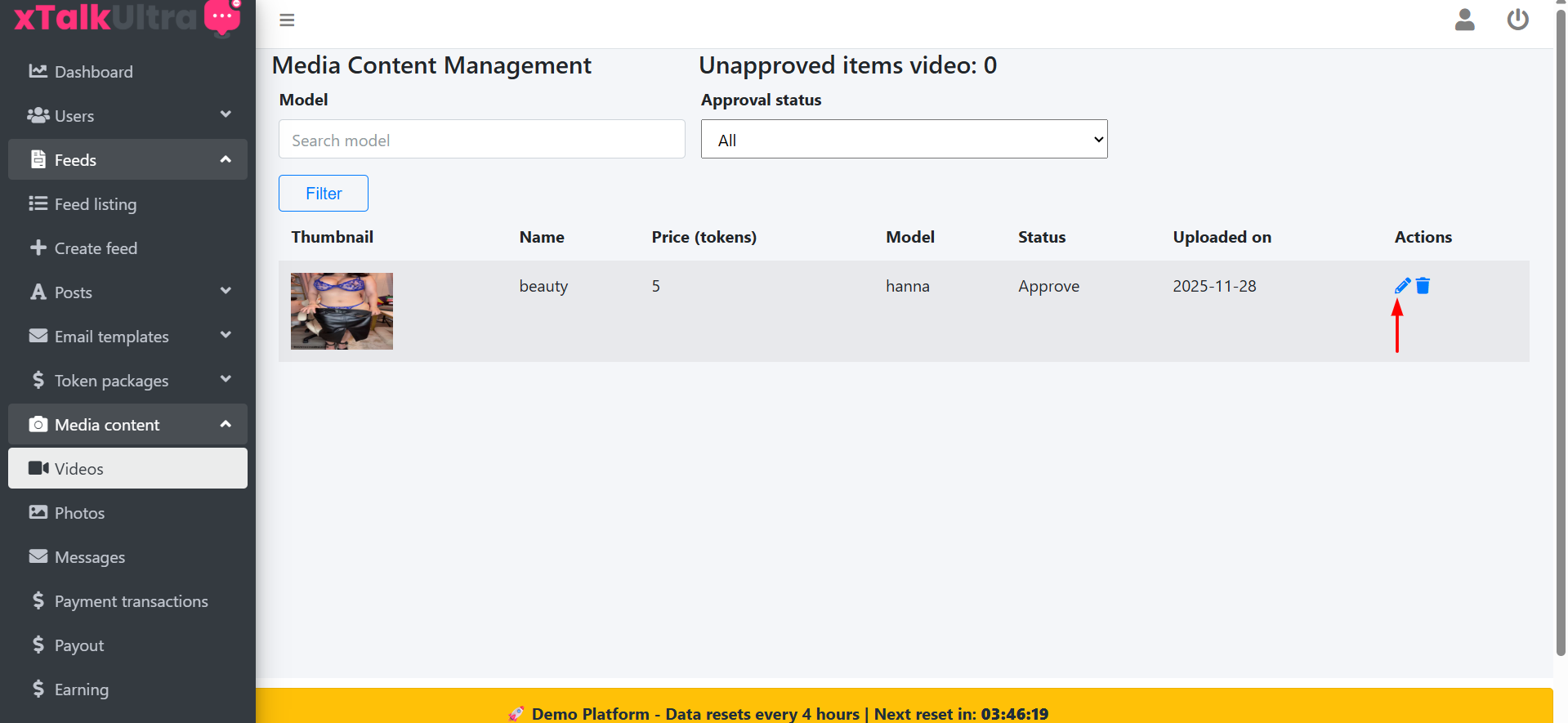The width and height of the screenshot is (1568, 723).
Task: Collapse the Media content section
Action: pos(127,425)
